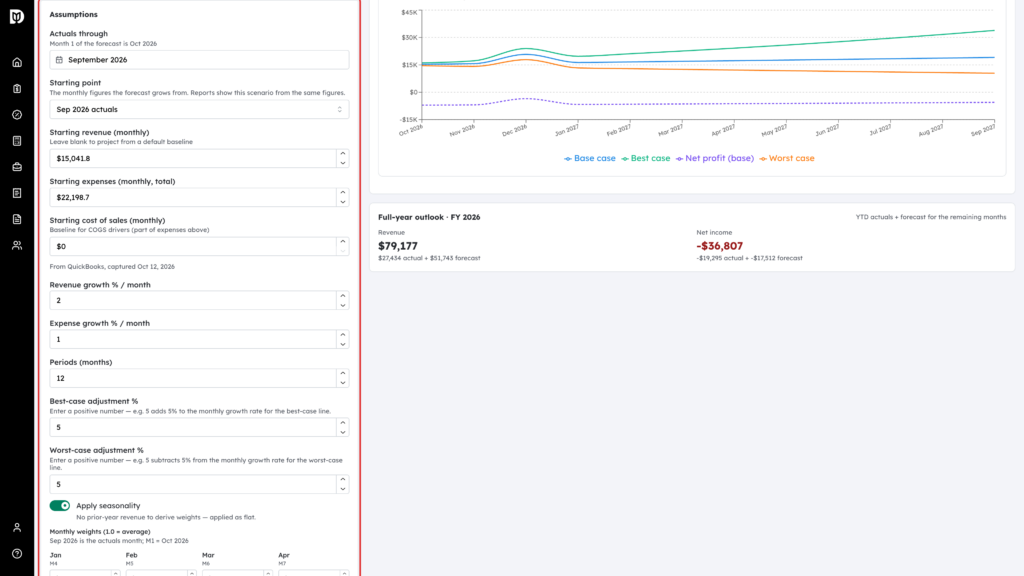This screenshot has width=1024, height=576.
Task: Open the note page icon in the sidebar
Action: pyautogui.click(x=17, y=193)
